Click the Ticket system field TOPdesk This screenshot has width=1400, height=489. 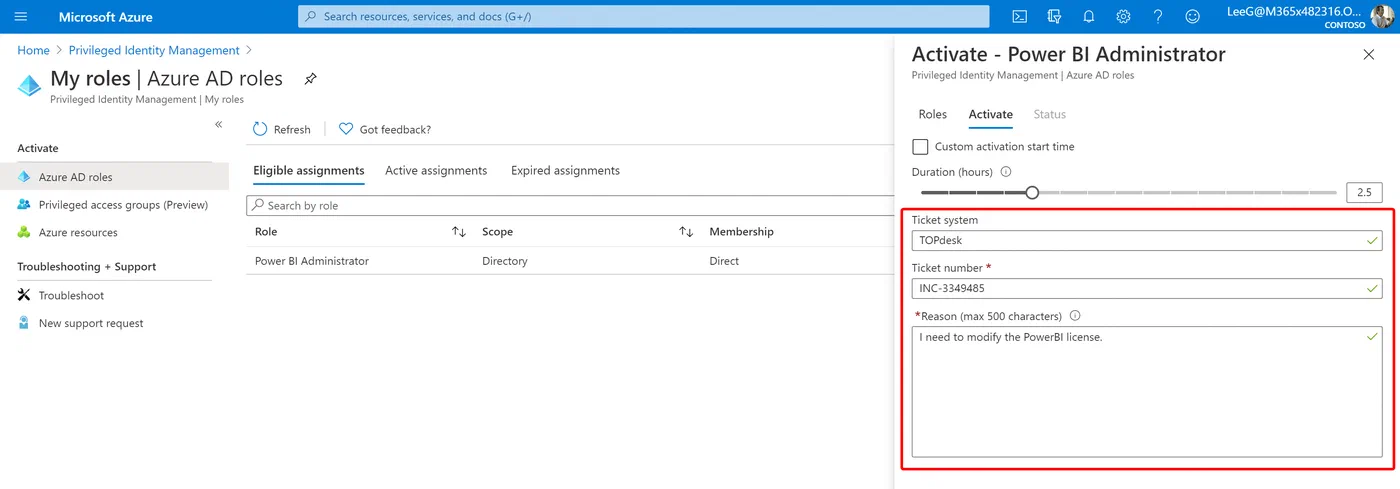(1147, 240)
